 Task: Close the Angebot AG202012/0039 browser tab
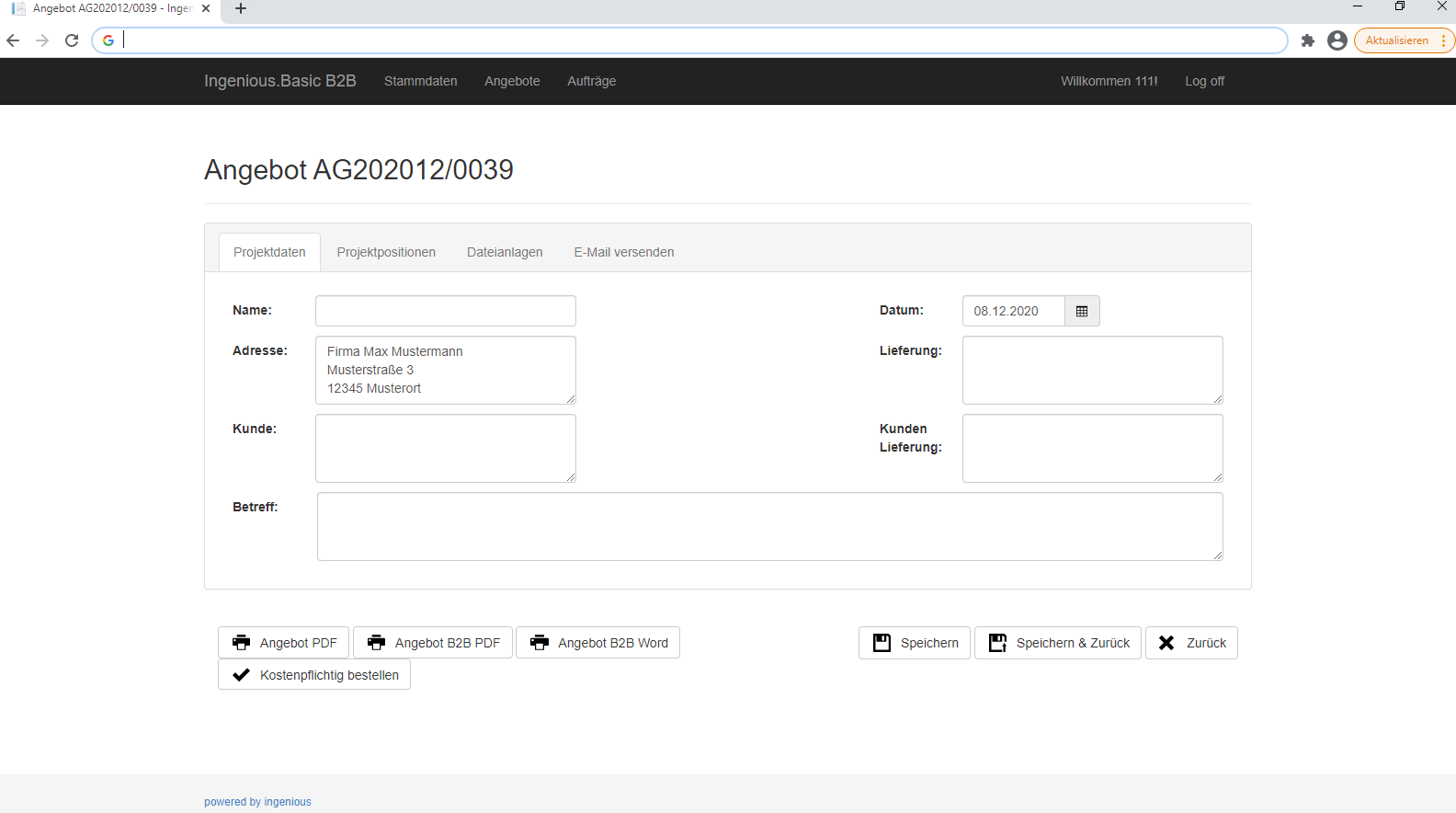(206, 8)
